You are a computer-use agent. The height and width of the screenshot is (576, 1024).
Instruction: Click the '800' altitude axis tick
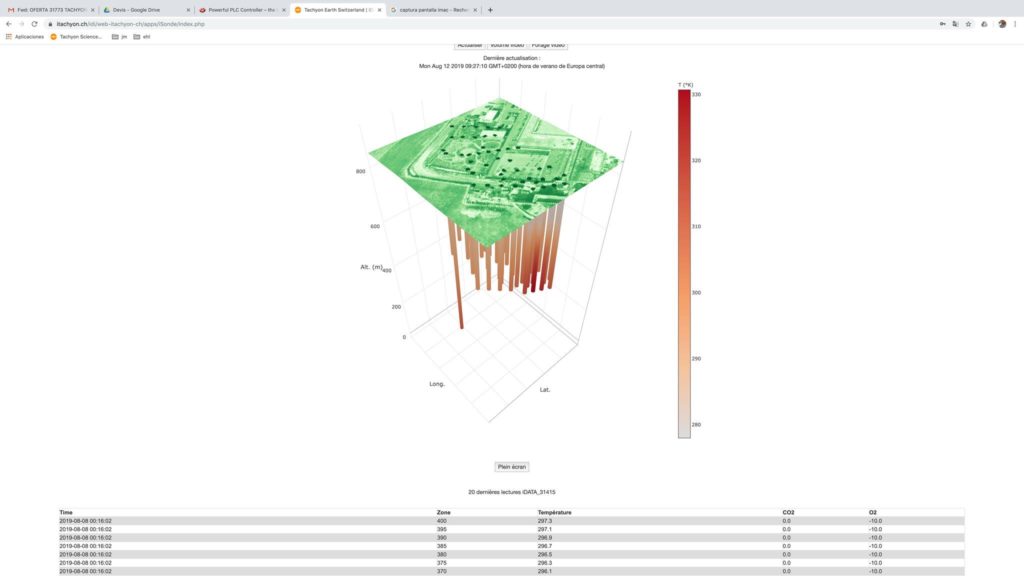(360, 172)
